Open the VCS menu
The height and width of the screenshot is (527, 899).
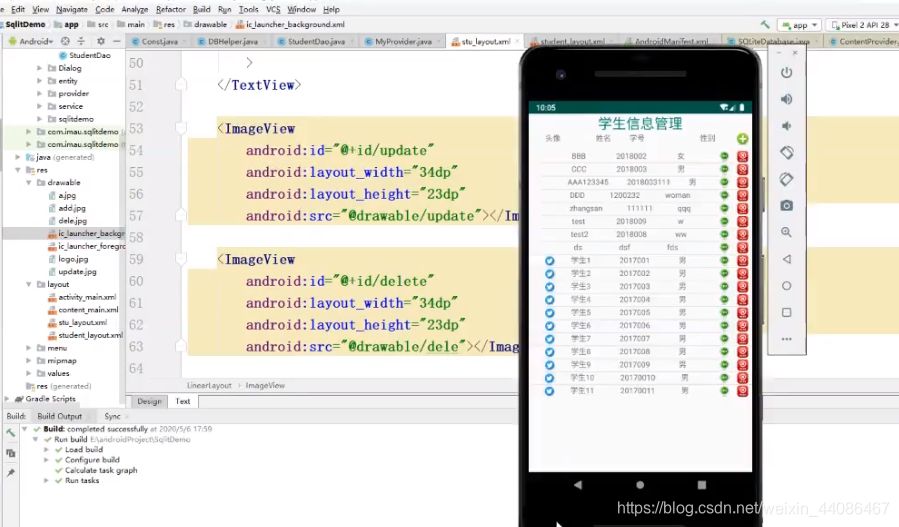[x=273, y=9]
